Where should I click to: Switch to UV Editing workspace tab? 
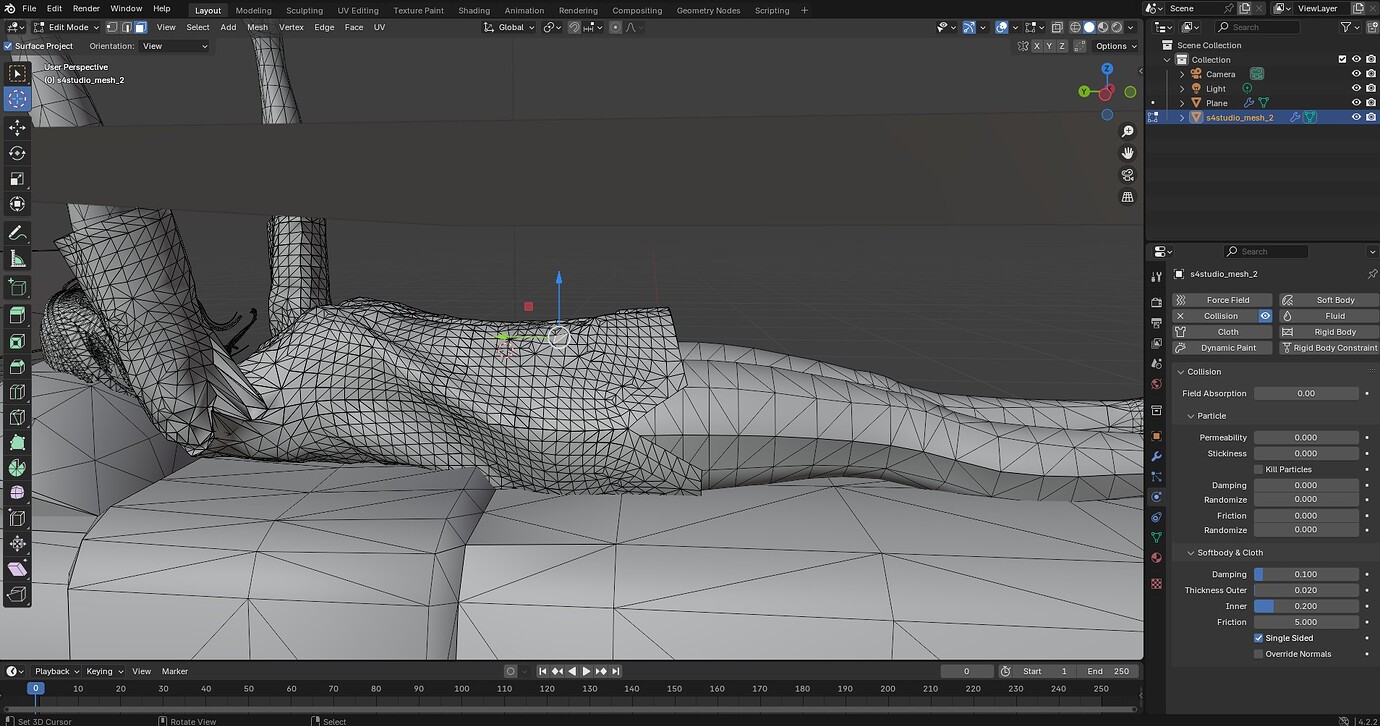(x=357, y=10)
